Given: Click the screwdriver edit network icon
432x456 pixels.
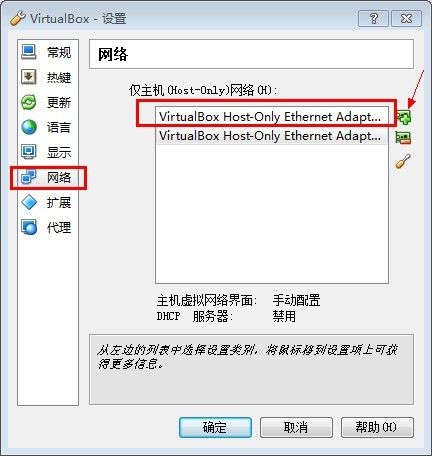Looking at the screenshot, I should click(403, 161).
